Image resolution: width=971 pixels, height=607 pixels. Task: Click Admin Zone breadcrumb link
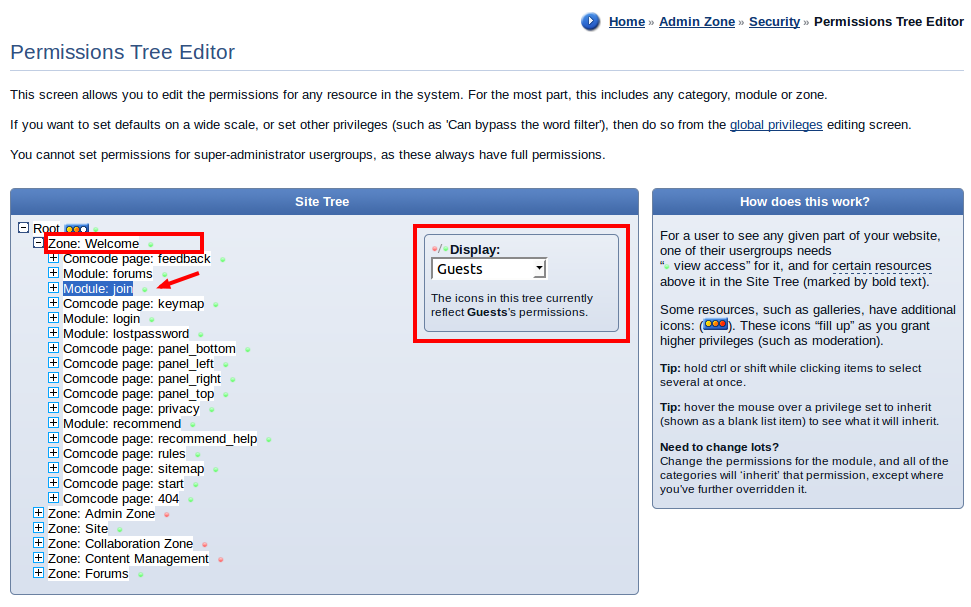pos(696,22)
